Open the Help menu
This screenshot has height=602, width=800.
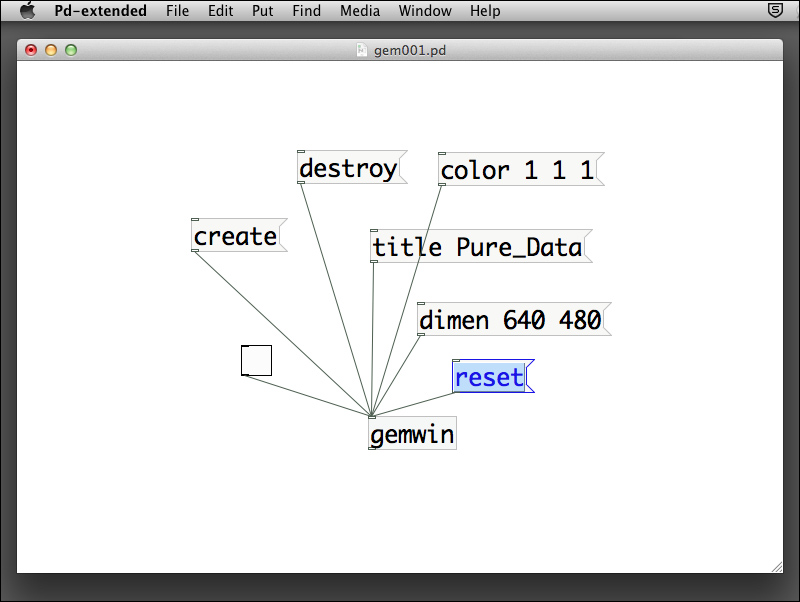click(485, 10)
